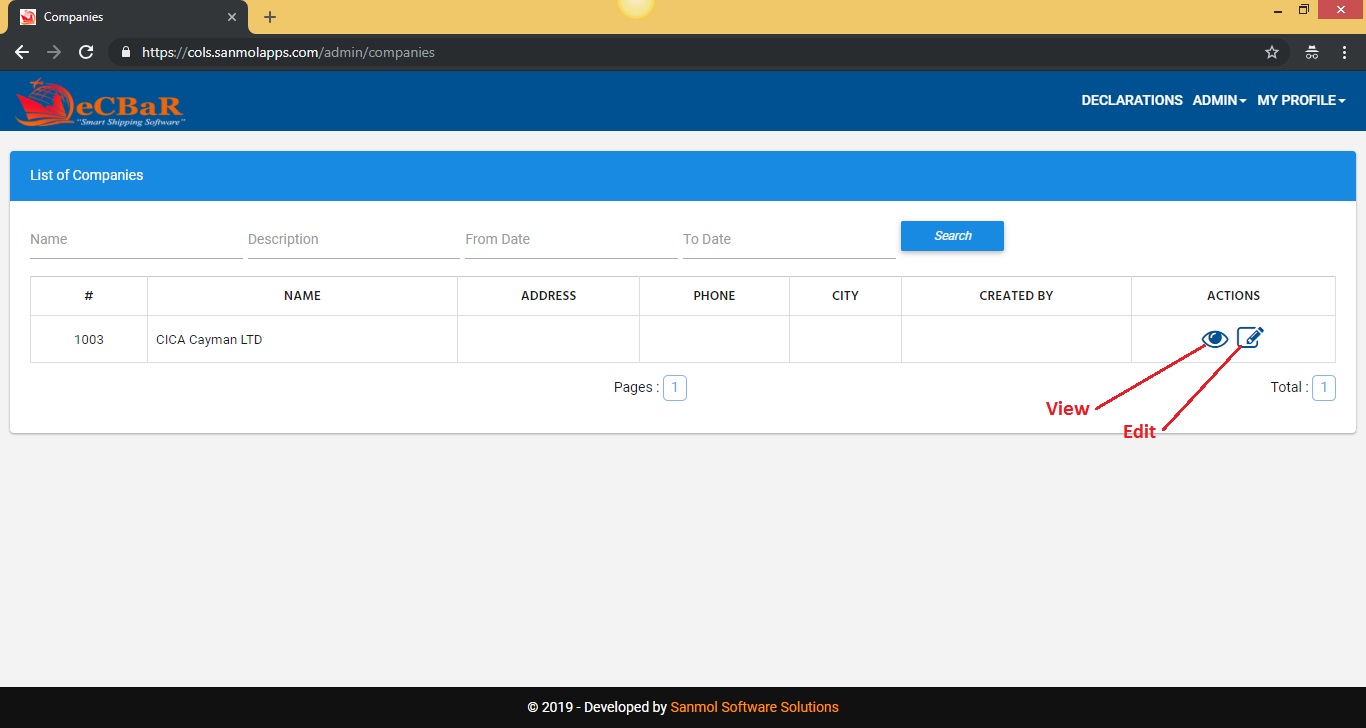
Task: Click the incognito icon in browser toolbar
Action: 1312,52
